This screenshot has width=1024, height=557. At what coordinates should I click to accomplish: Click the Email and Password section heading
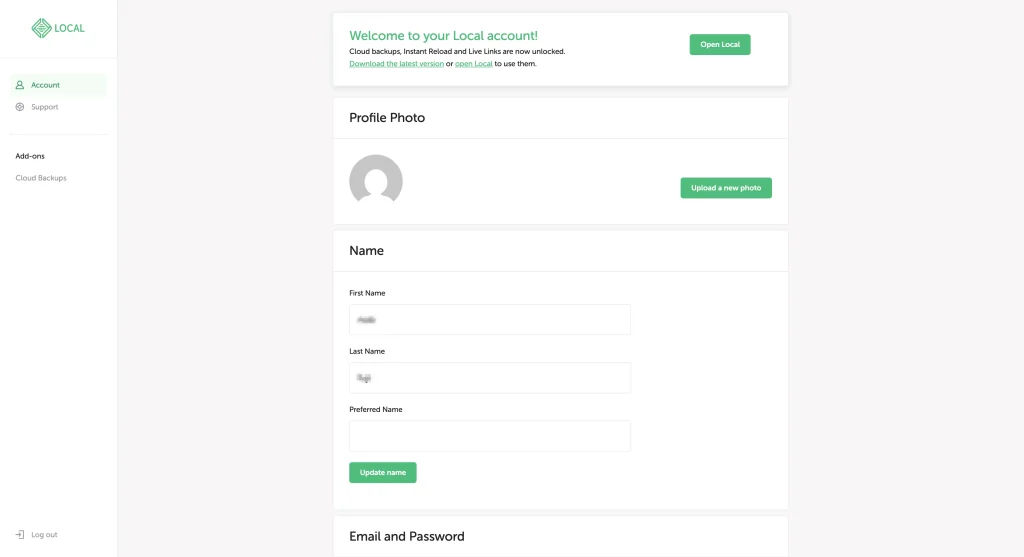407,536
